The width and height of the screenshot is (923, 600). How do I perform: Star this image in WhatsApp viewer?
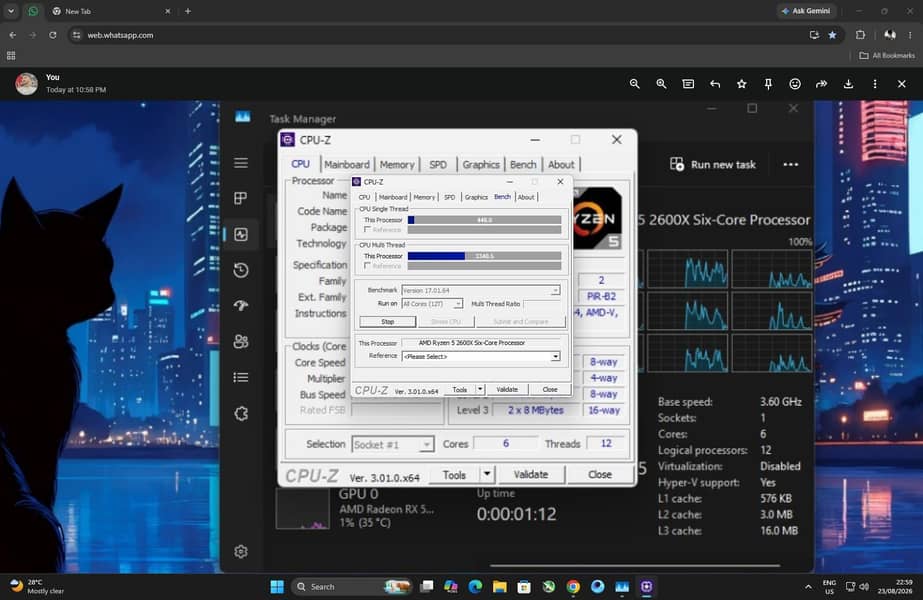(742, 84)
